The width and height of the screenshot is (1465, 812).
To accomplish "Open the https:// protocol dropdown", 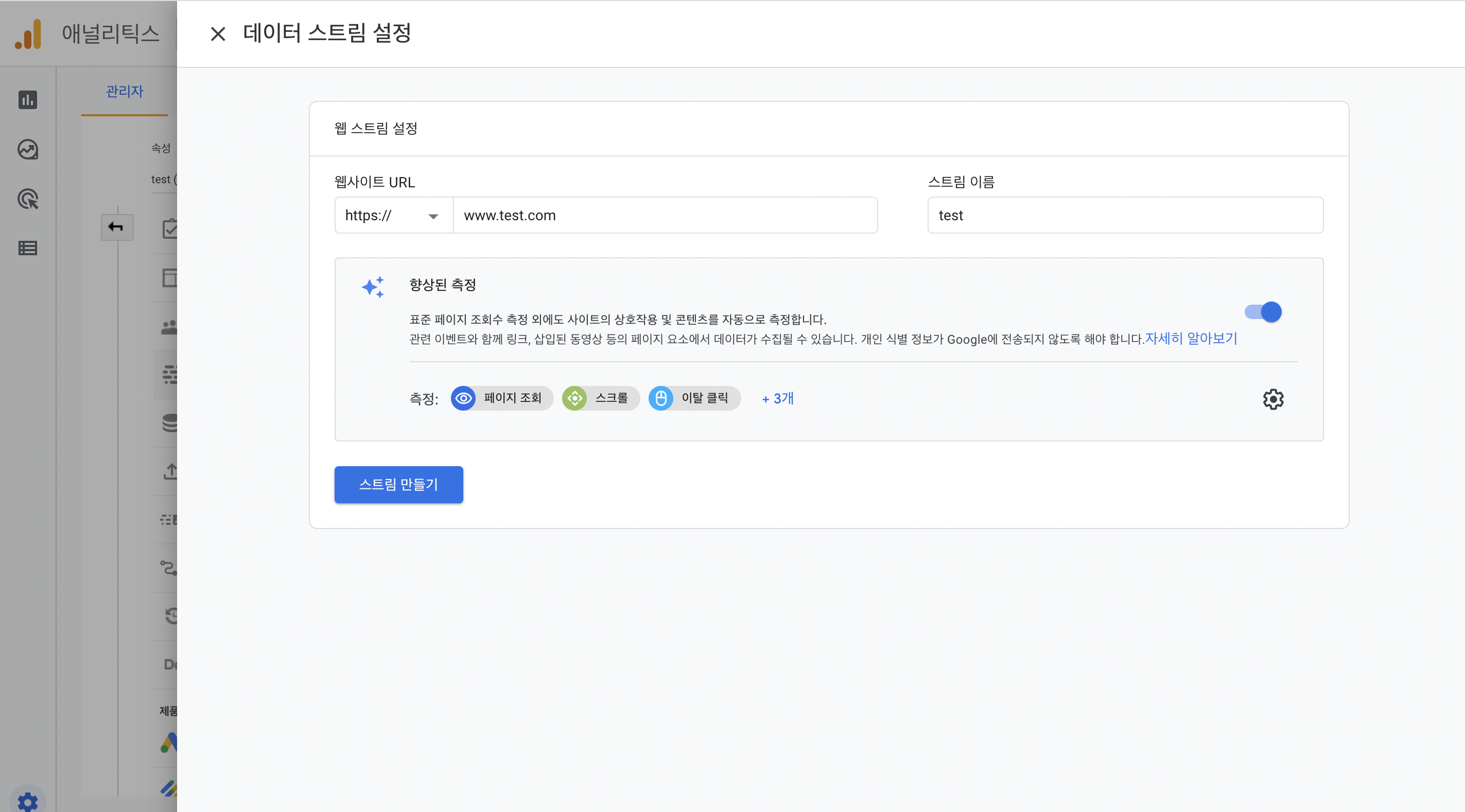I will point(394,216).
